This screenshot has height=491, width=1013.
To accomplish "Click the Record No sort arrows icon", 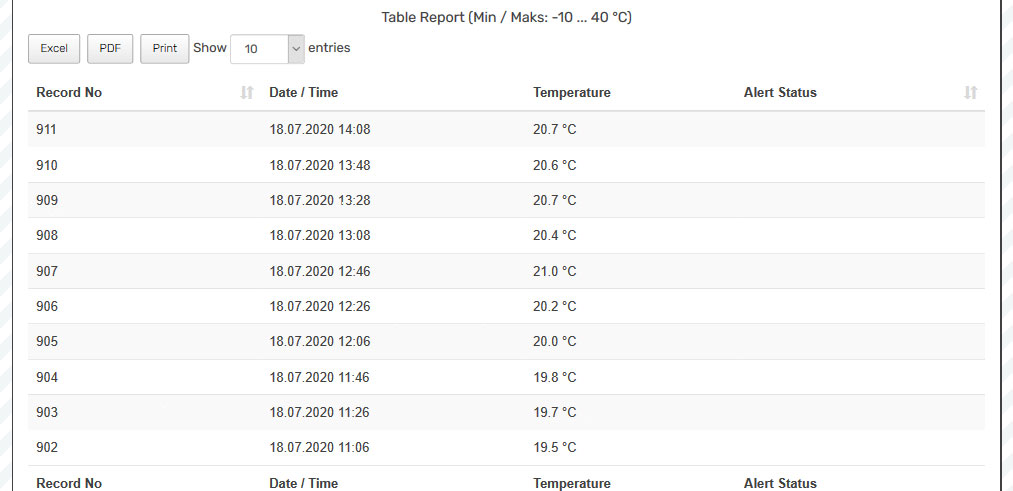I will coord(247,92).
